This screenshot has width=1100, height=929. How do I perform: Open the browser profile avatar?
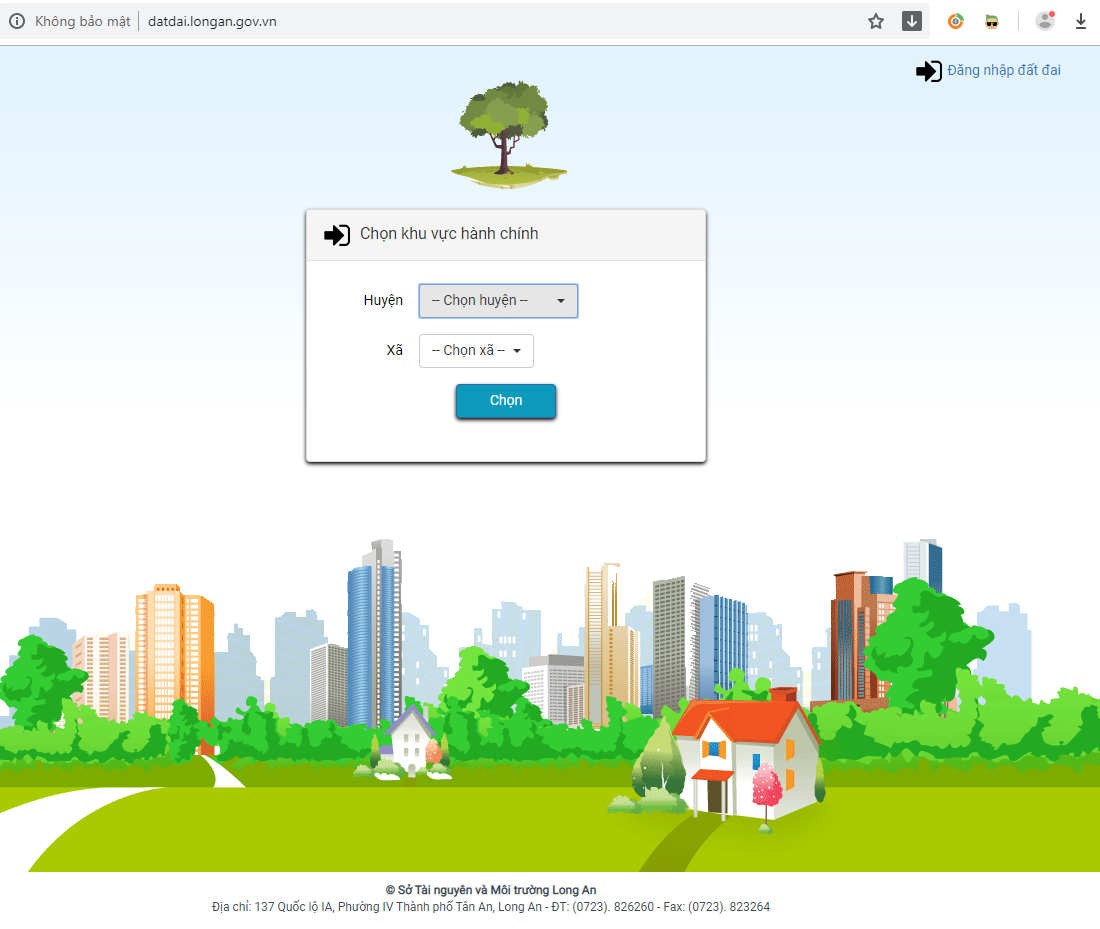[x=1045, y=21]
